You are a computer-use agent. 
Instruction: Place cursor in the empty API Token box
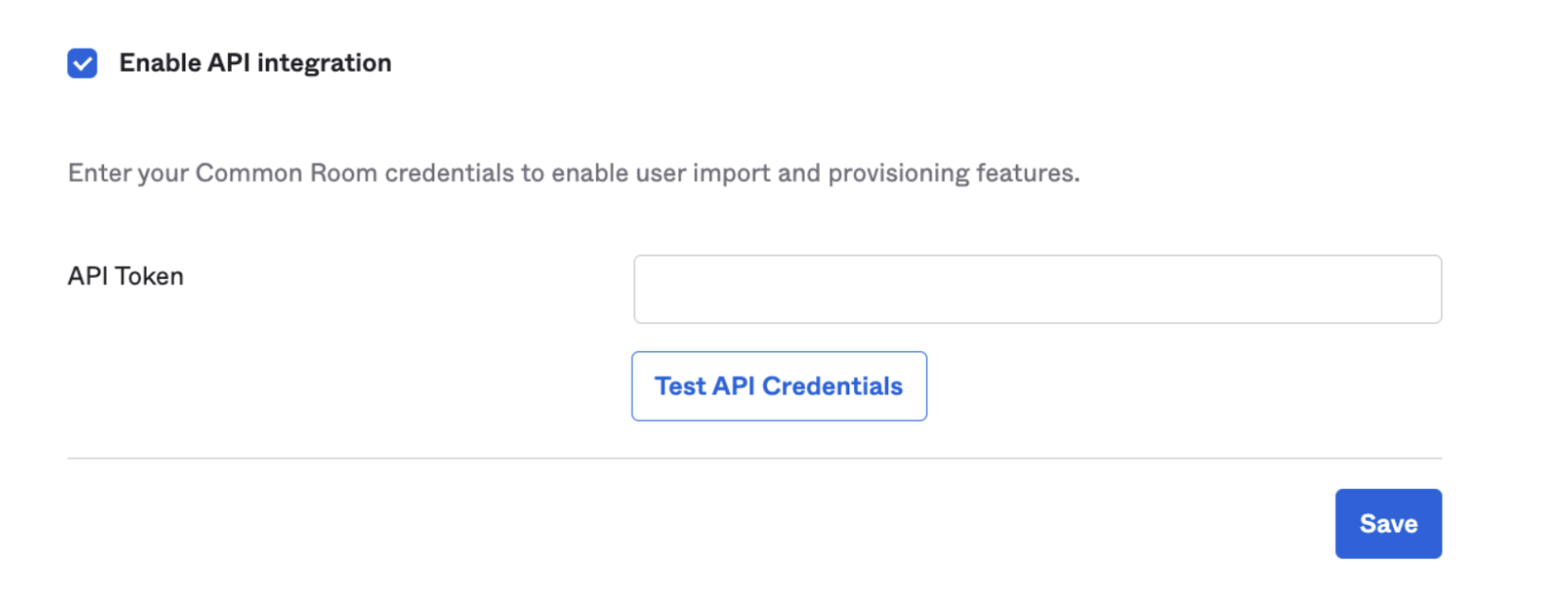tap(1037, 289)
